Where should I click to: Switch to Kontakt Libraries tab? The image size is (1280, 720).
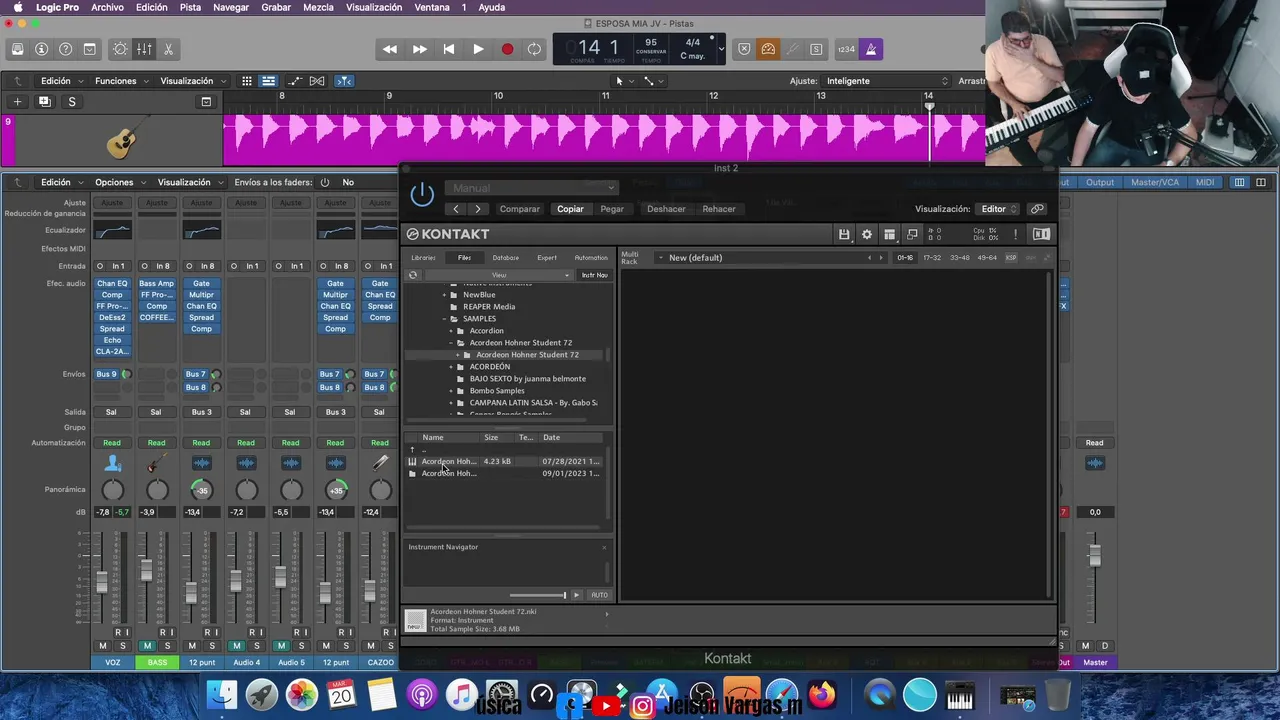point(423,258)
